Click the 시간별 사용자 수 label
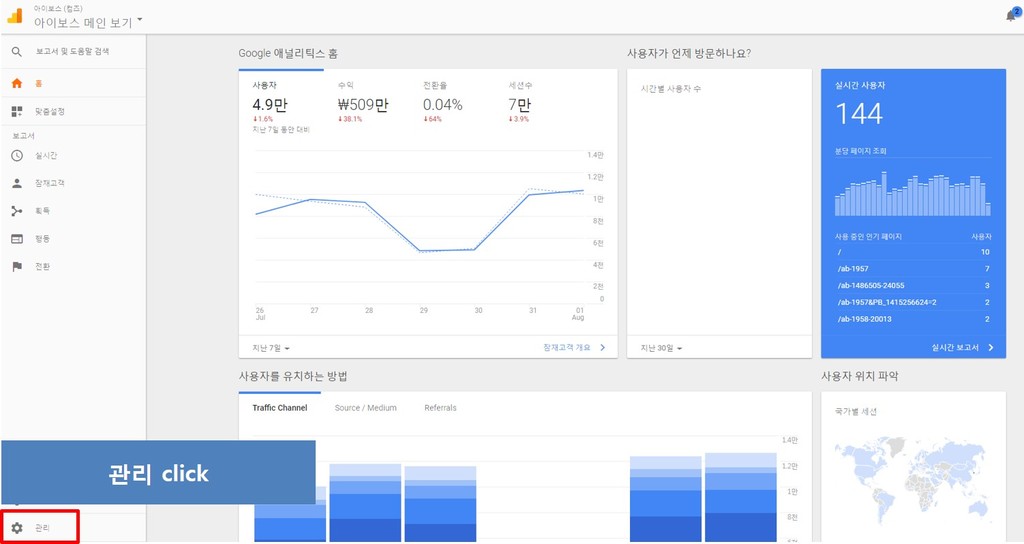The height and width of the screenshot is (544, 1024). pos(671,89)
